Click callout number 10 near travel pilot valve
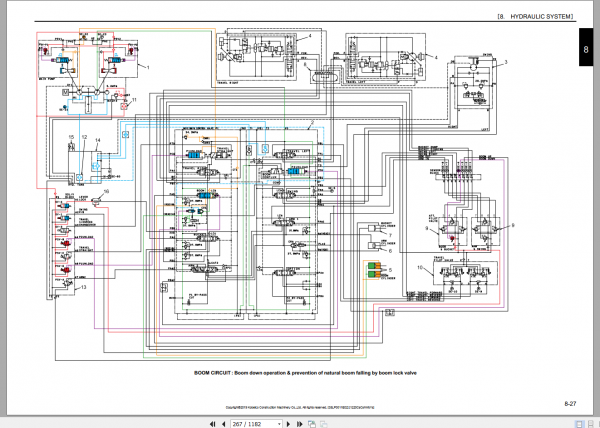This screenshot has width=600, height=428. point(420,267)
